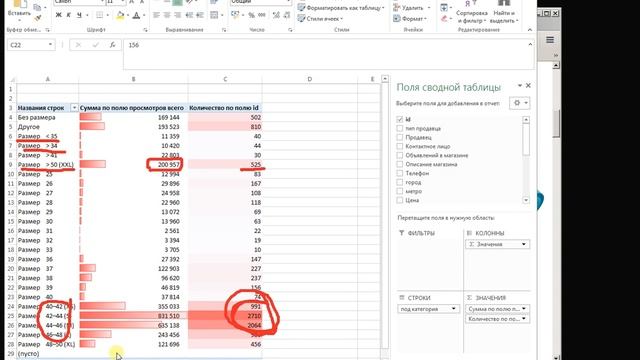Image resolution: width=640 pixels, height=360 pixels.
Task: Click merge and center cells icon
Action: pyautogui.click(x=214, y=15)
